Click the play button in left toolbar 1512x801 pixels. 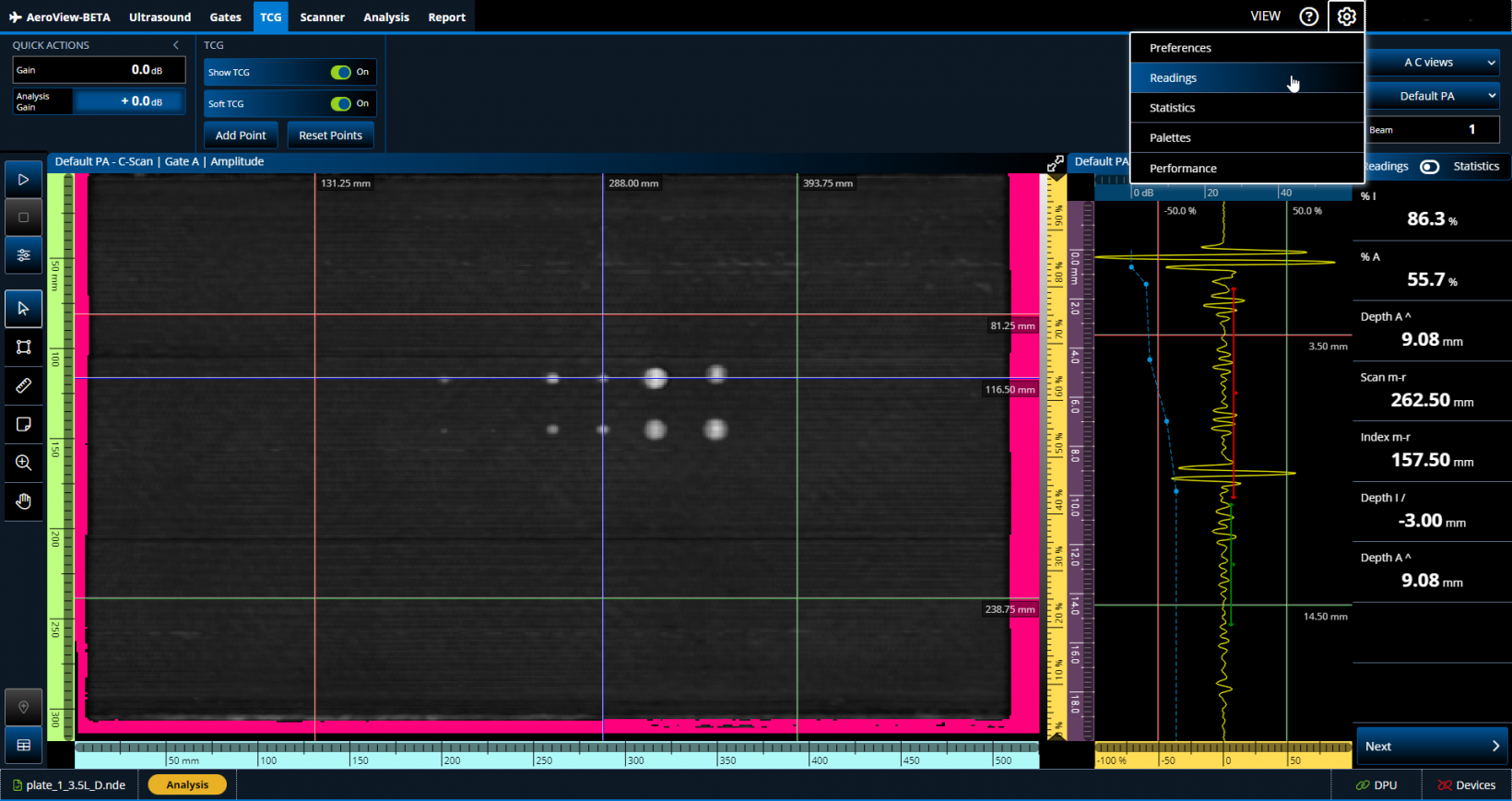(x=24, y=180)
